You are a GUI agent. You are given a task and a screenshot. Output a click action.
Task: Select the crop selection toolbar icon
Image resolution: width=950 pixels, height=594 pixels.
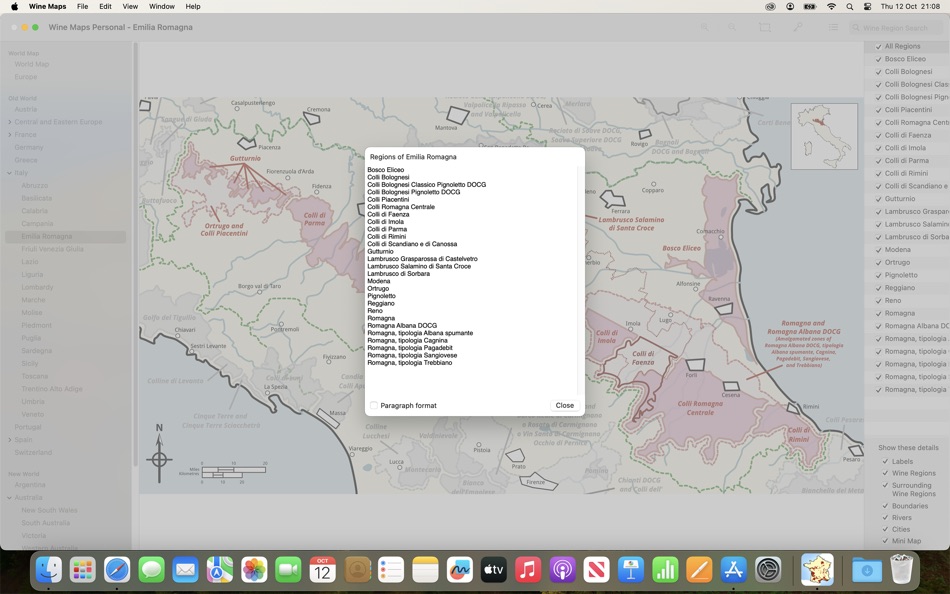(765, 27)
